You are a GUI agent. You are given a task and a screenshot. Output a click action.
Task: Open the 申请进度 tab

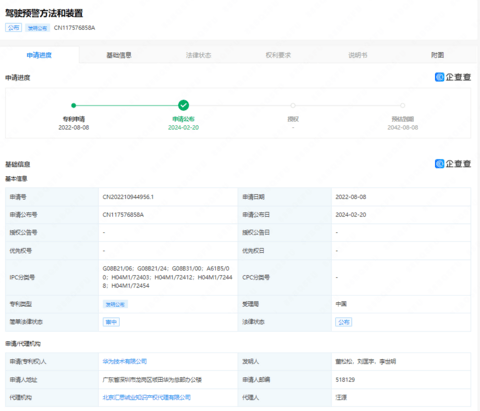coord(39,55)
